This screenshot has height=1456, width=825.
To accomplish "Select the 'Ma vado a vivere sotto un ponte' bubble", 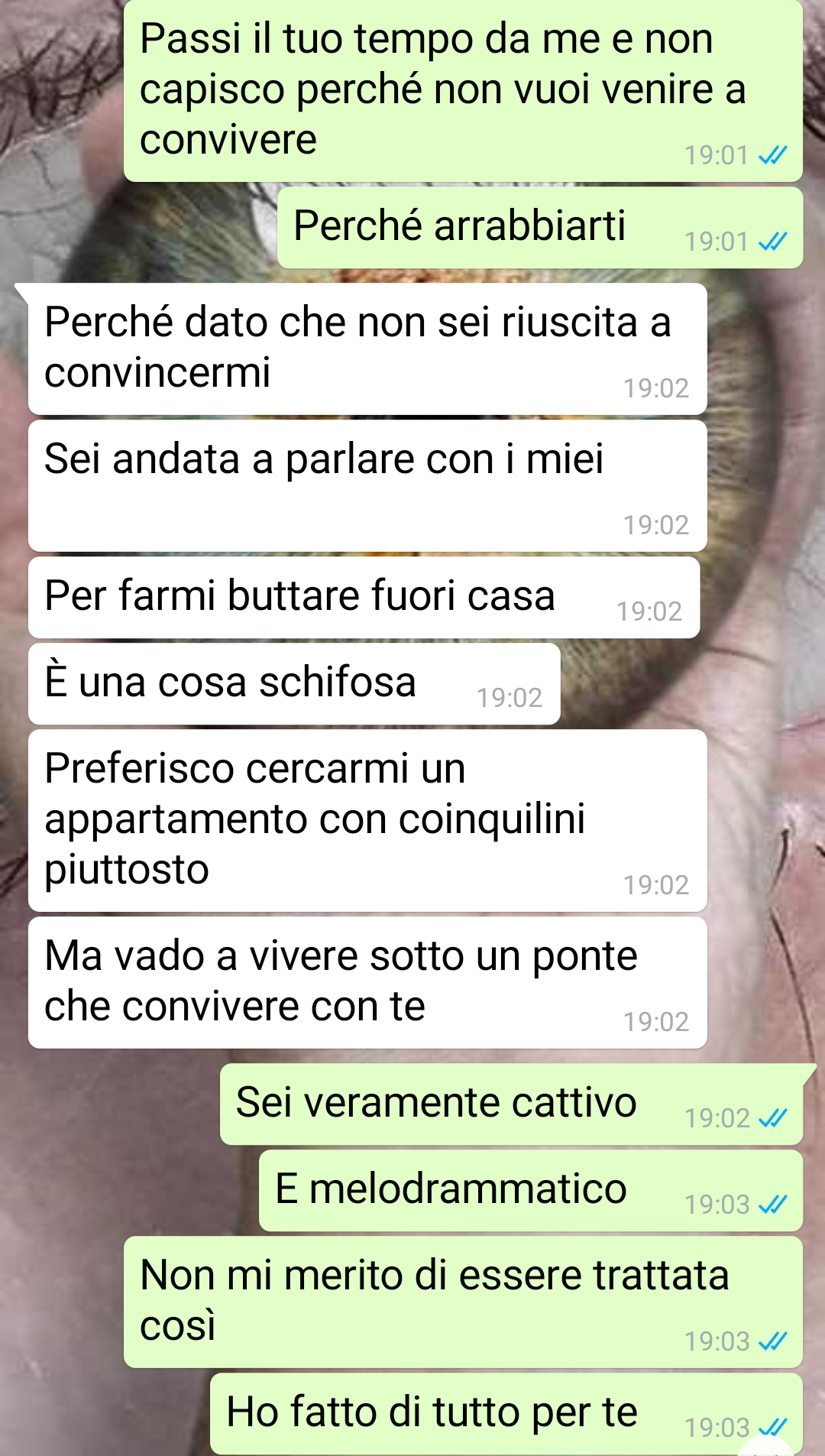I will click(x=367, y=983).
